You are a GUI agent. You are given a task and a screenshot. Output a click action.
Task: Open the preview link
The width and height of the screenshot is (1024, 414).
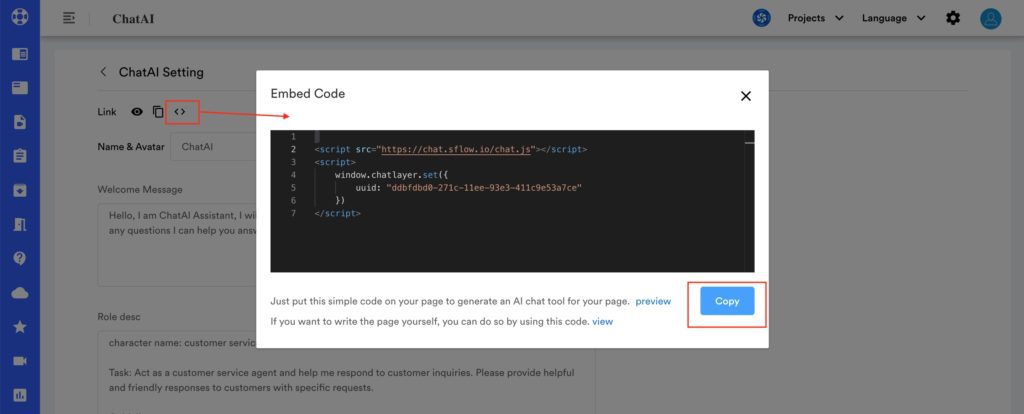(653, 301)
